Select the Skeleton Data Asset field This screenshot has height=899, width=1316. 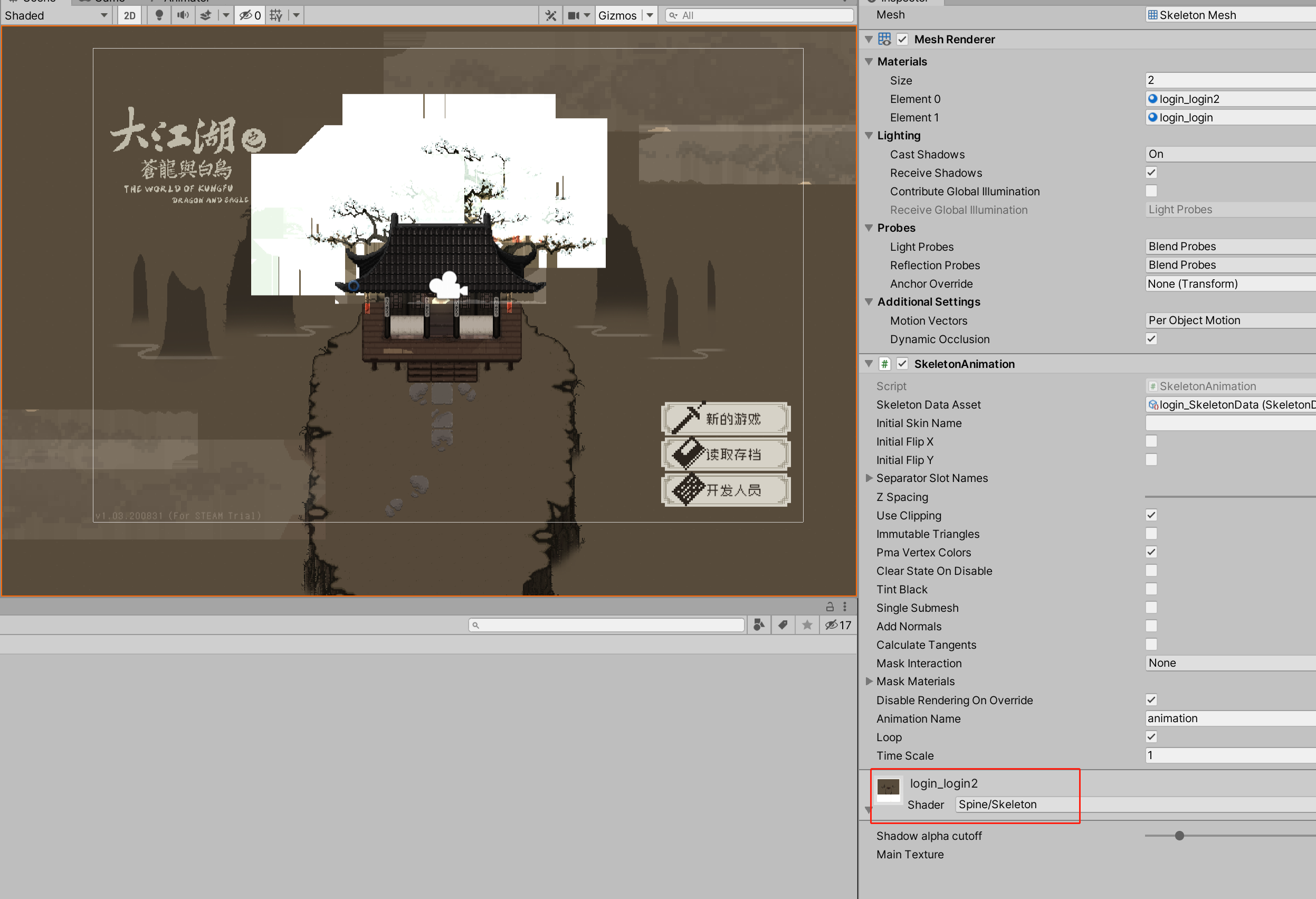pyautogui.click(x=1230, y=404)
